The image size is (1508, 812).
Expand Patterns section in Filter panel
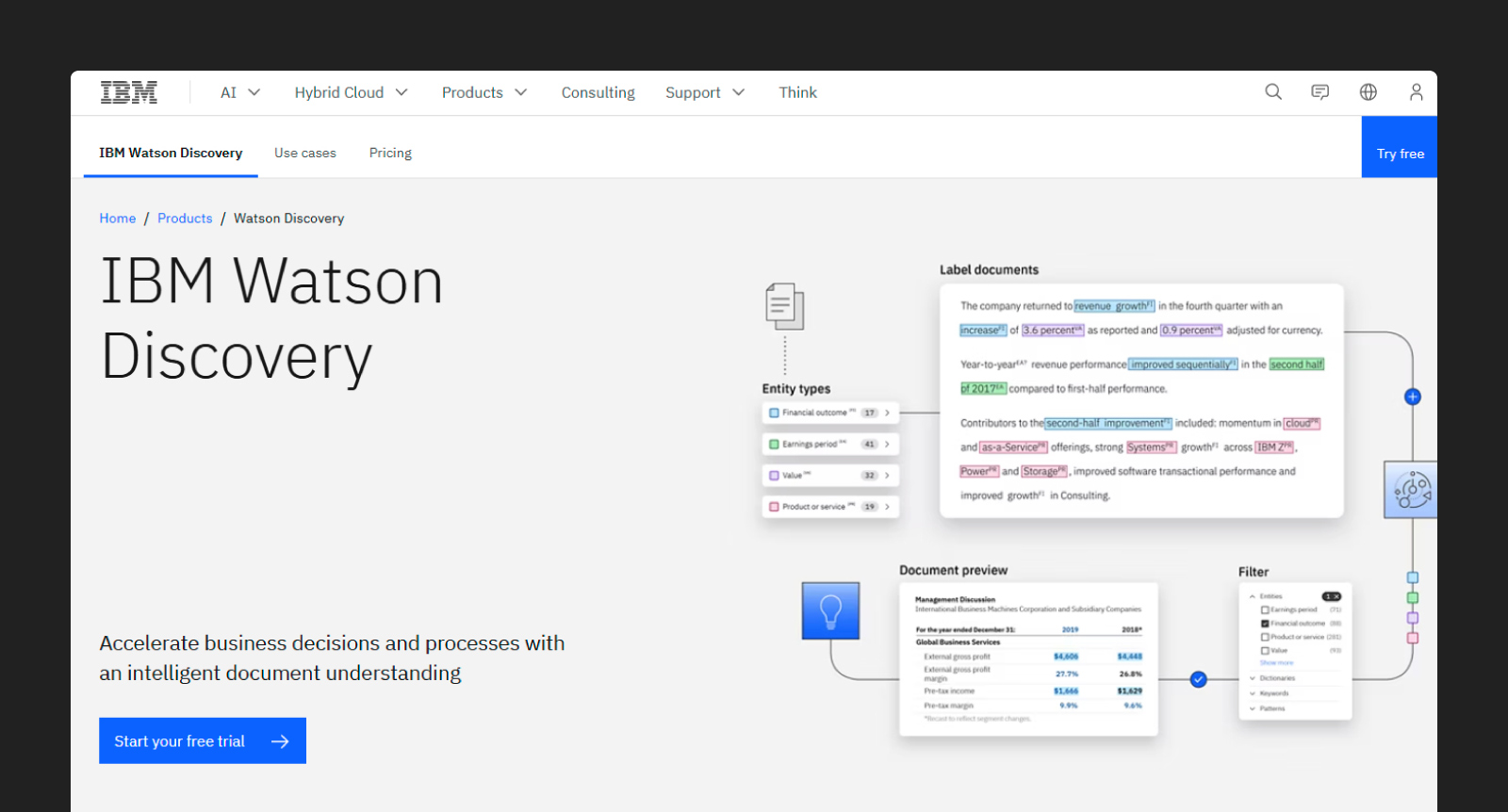coord(1268,708)
